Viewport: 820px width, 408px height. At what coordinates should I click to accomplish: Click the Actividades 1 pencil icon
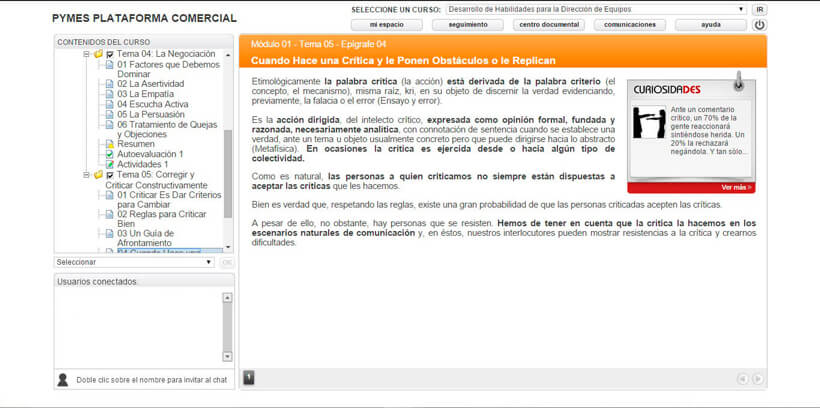[x=109, y=164]
